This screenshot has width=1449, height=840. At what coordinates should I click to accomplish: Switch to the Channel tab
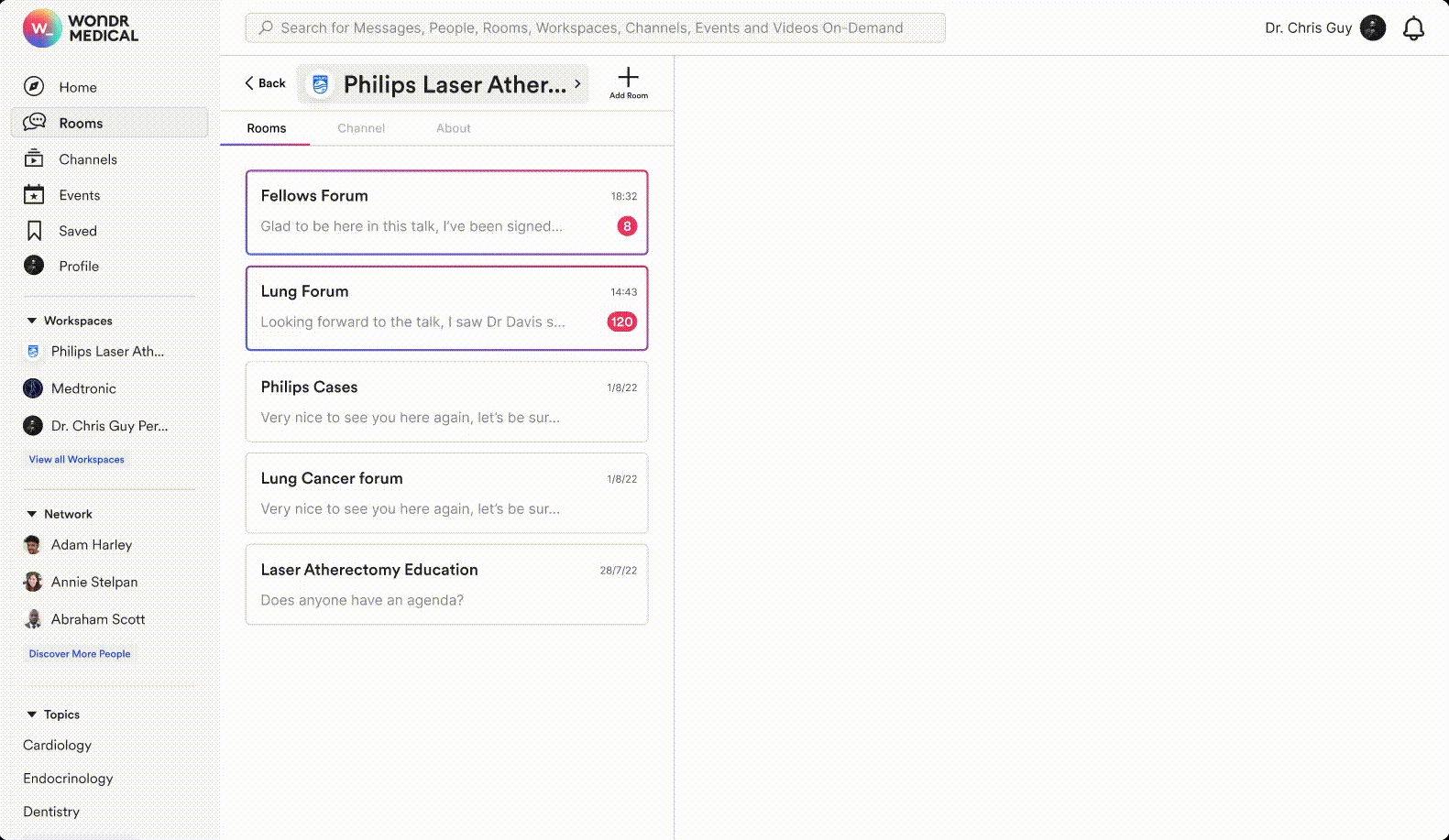(361, 128)
